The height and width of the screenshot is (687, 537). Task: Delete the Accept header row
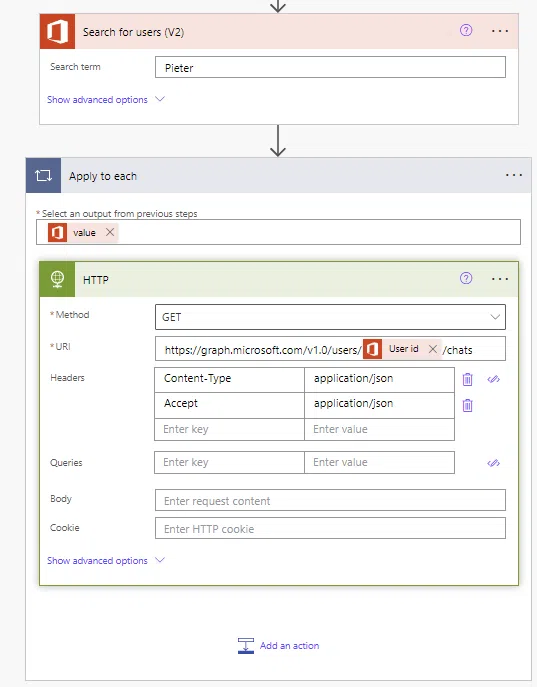467,405
